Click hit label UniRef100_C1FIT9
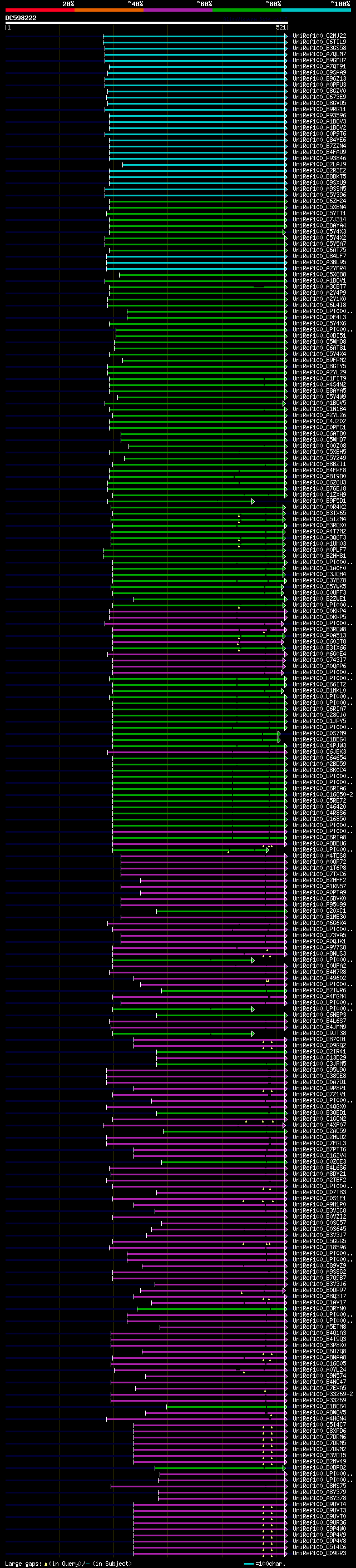Screen dimensions: 356x1568 319,379
